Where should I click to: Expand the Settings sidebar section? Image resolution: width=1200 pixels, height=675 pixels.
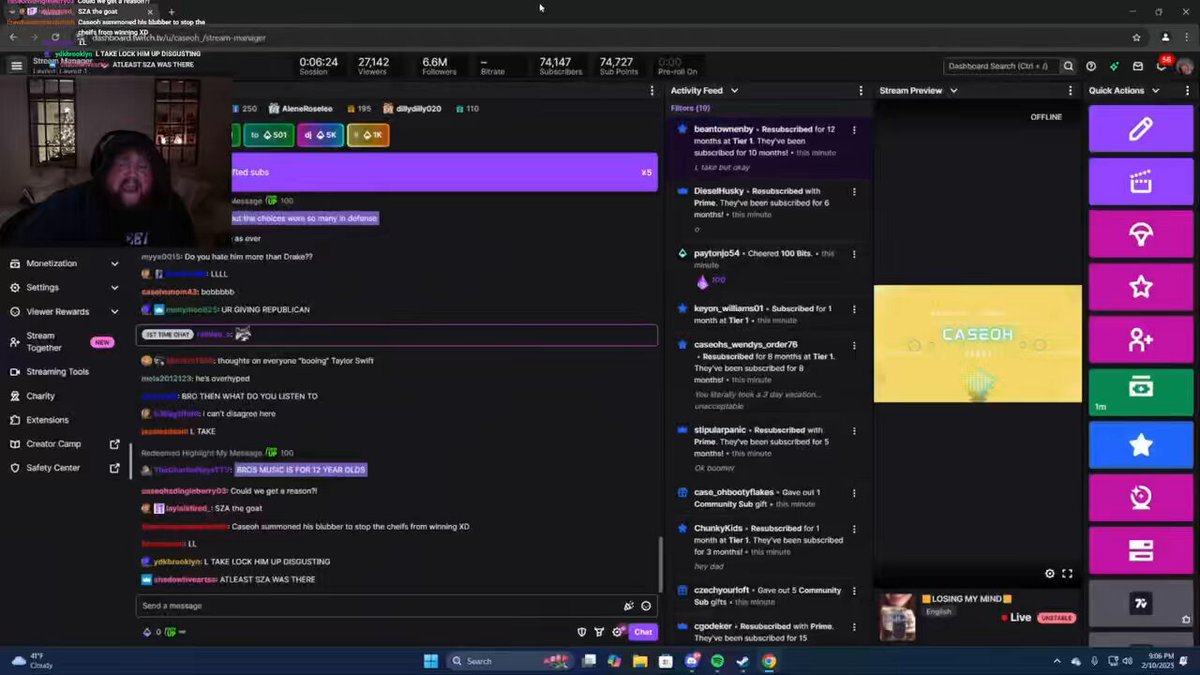[66, 287]
